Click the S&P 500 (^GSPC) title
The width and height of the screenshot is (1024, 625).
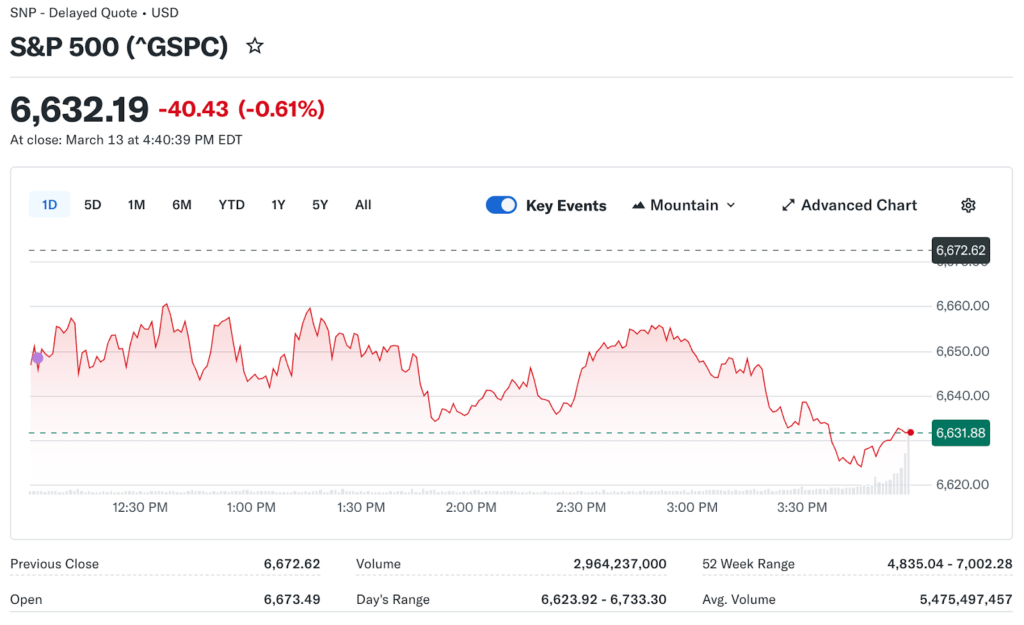[119, 46]
